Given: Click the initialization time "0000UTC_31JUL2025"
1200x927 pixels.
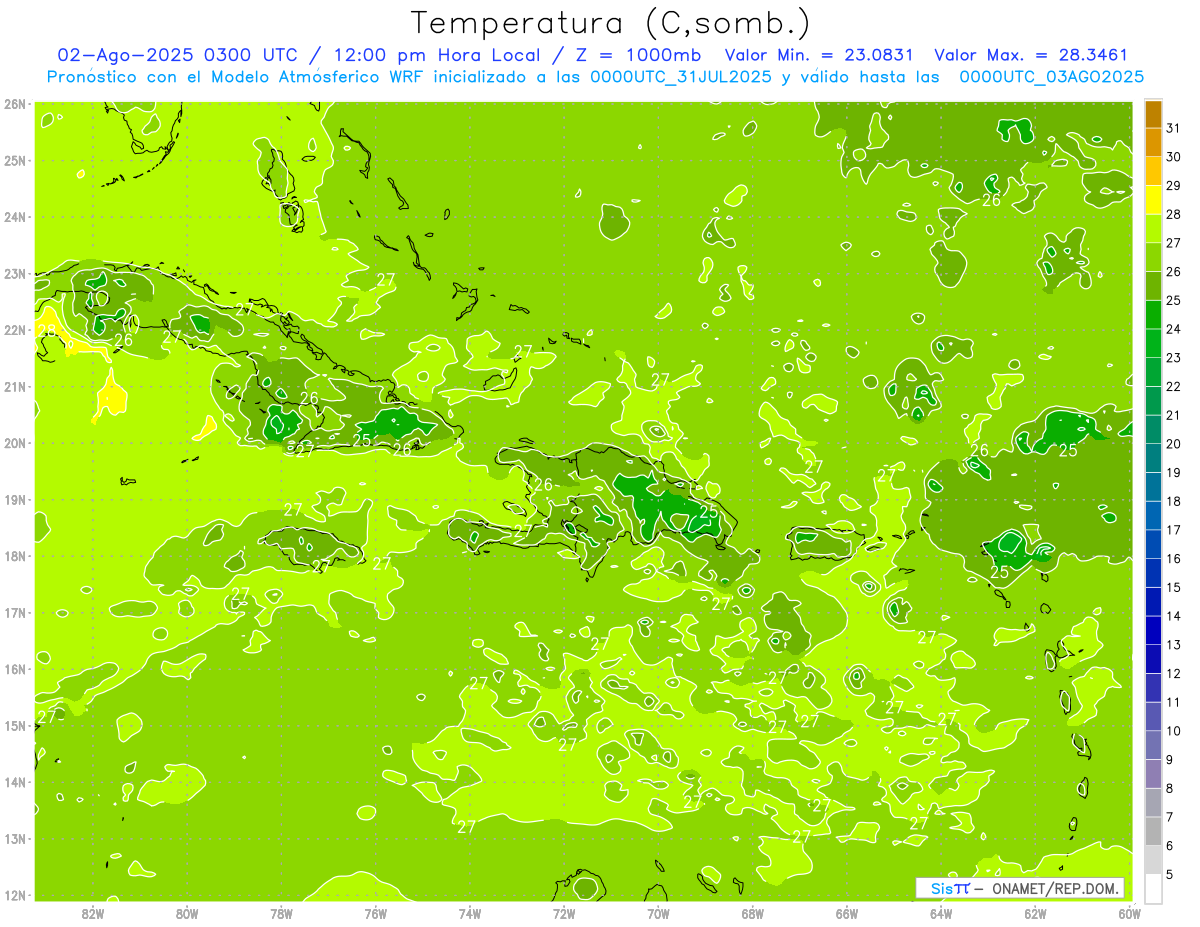Looking at the screenshot, I should (x=681, y=76).
